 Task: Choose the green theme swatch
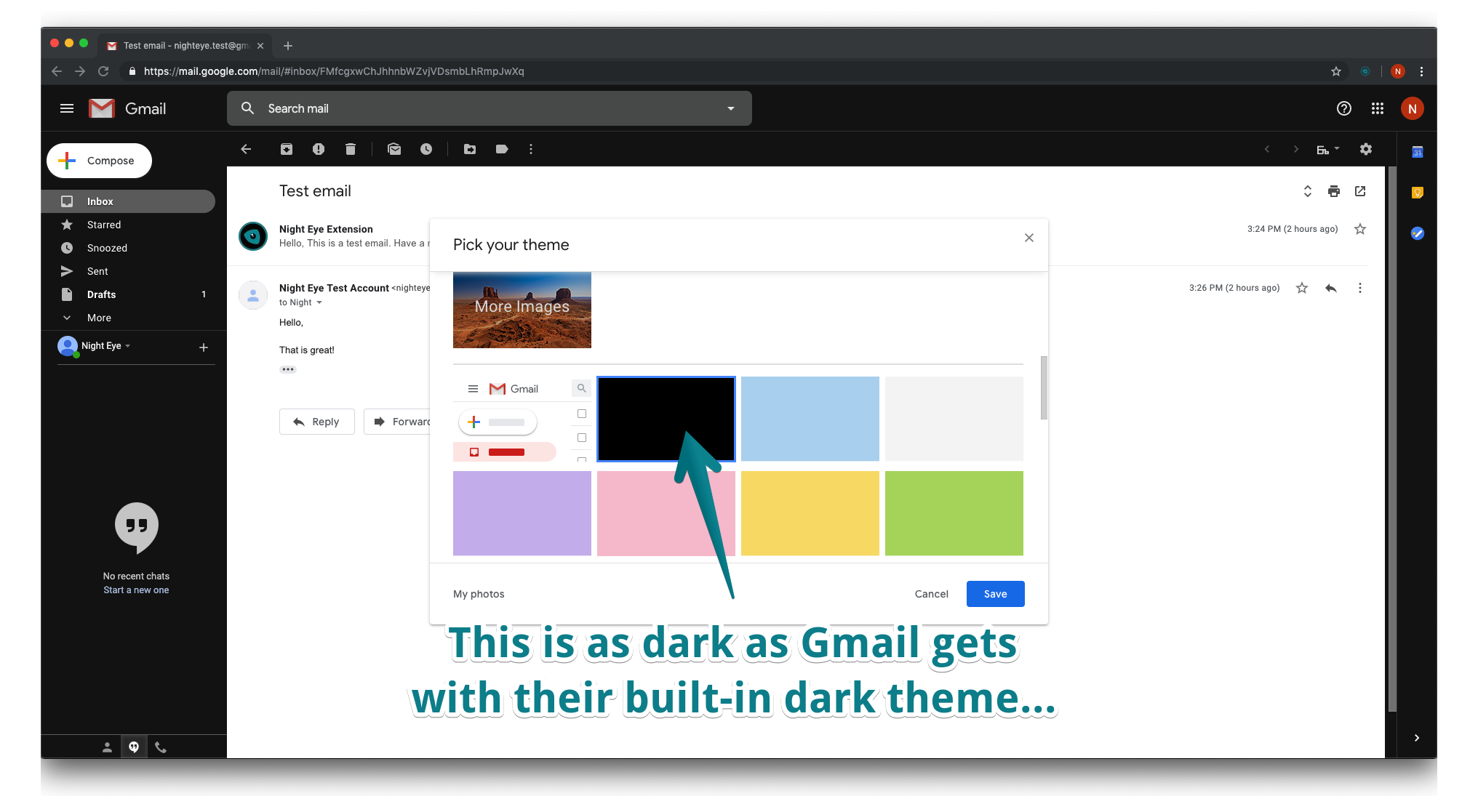954,513
